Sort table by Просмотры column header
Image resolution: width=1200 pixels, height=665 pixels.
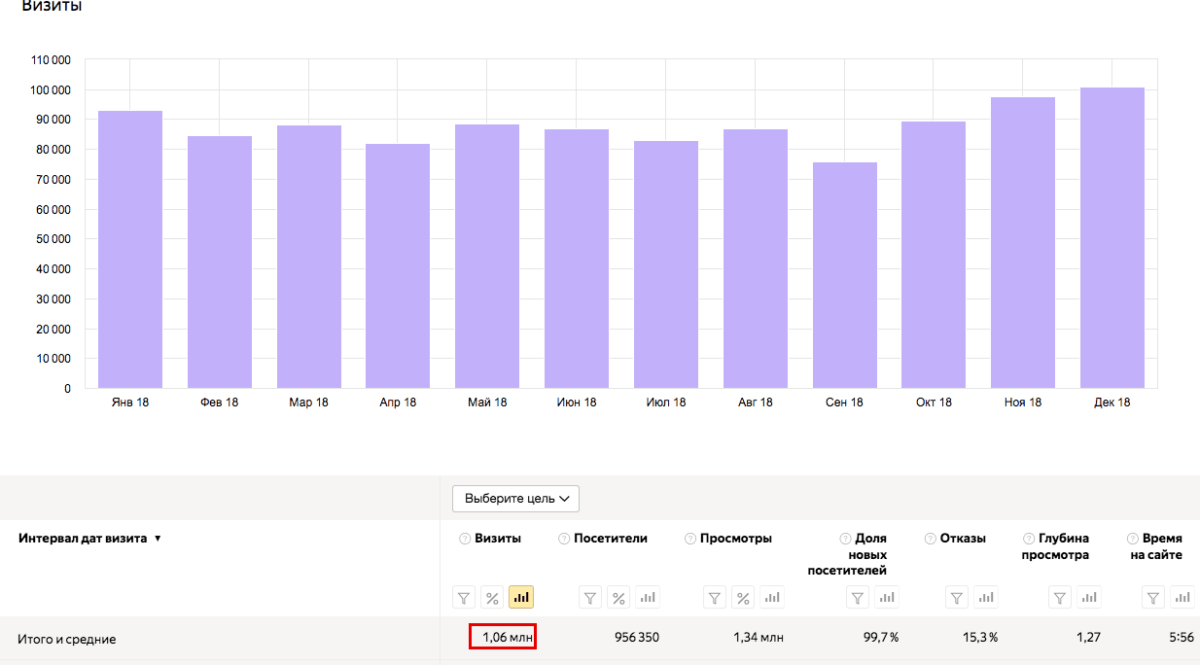click(735, 538)
